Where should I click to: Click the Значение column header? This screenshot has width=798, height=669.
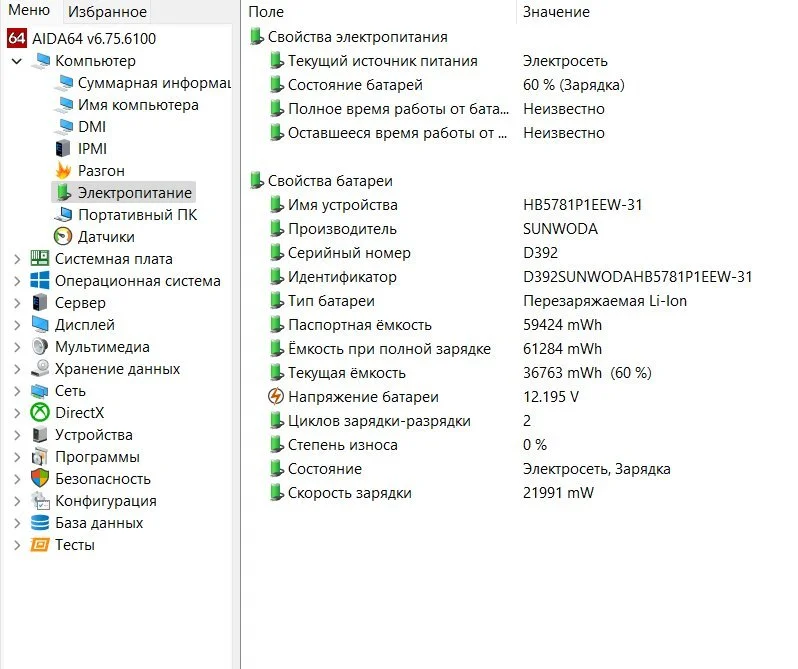[556, 12]
